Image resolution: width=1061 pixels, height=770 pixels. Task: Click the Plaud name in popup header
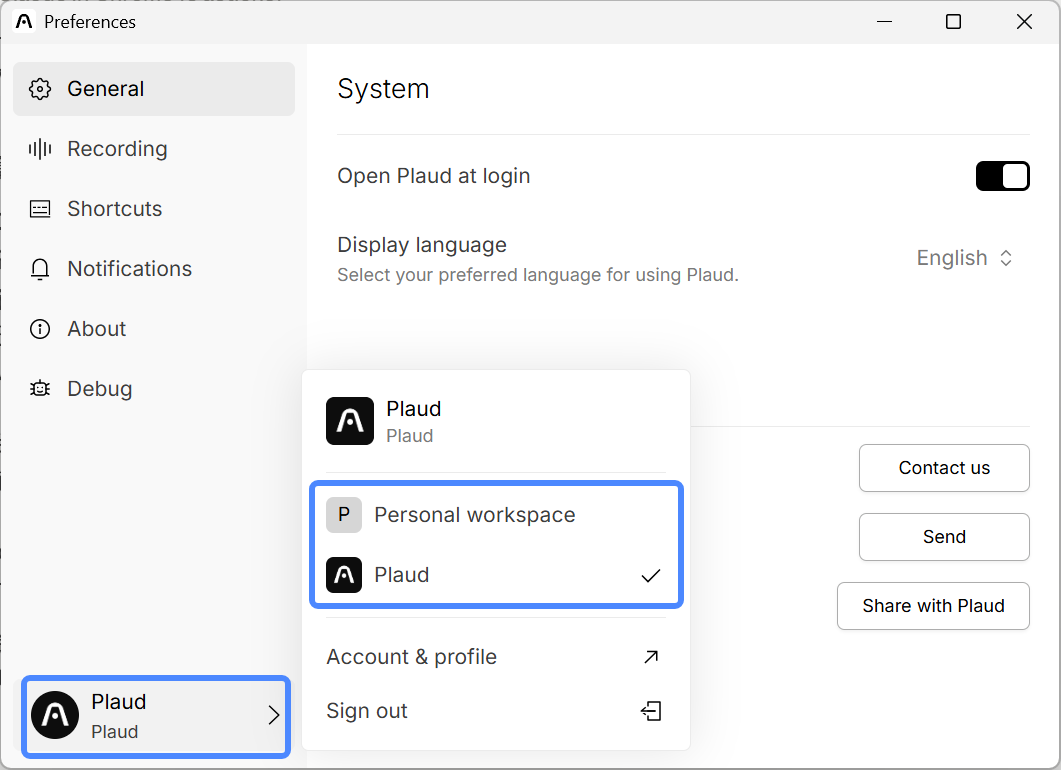[x=413, y=409]
